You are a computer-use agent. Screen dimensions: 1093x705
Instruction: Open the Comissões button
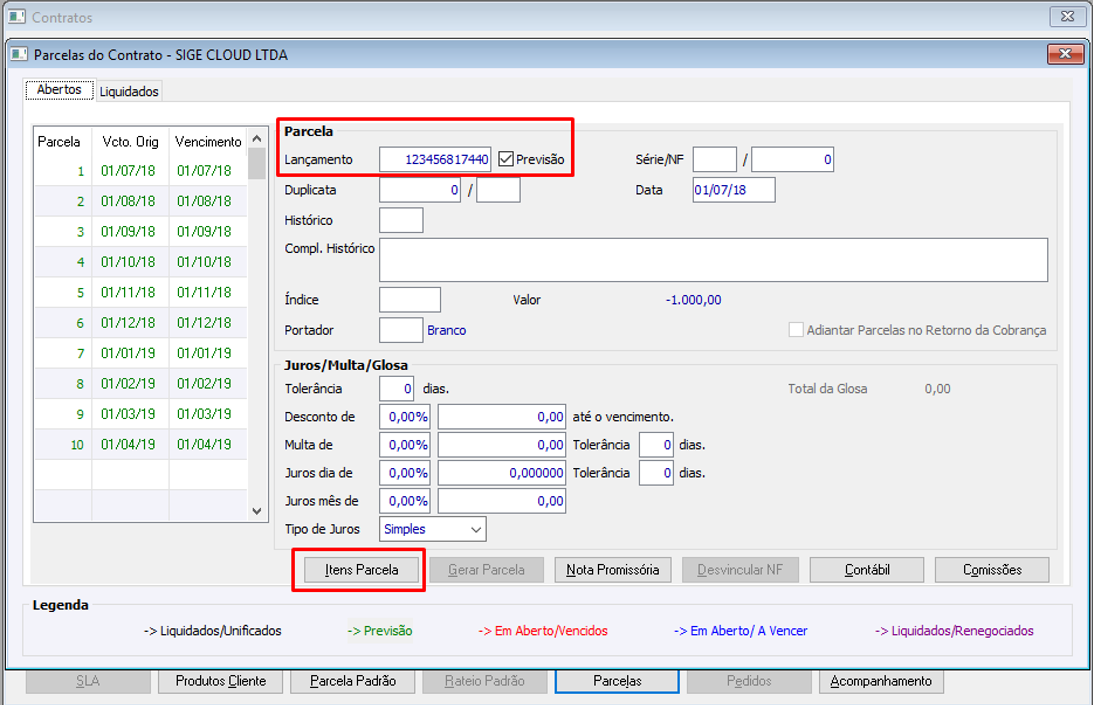(992, 570)
